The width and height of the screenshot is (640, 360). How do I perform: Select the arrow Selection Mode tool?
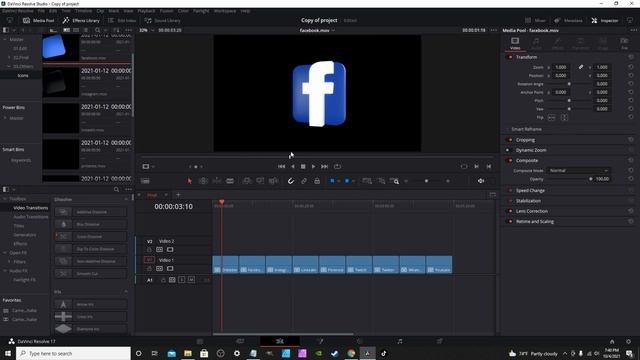coord(189,181)
